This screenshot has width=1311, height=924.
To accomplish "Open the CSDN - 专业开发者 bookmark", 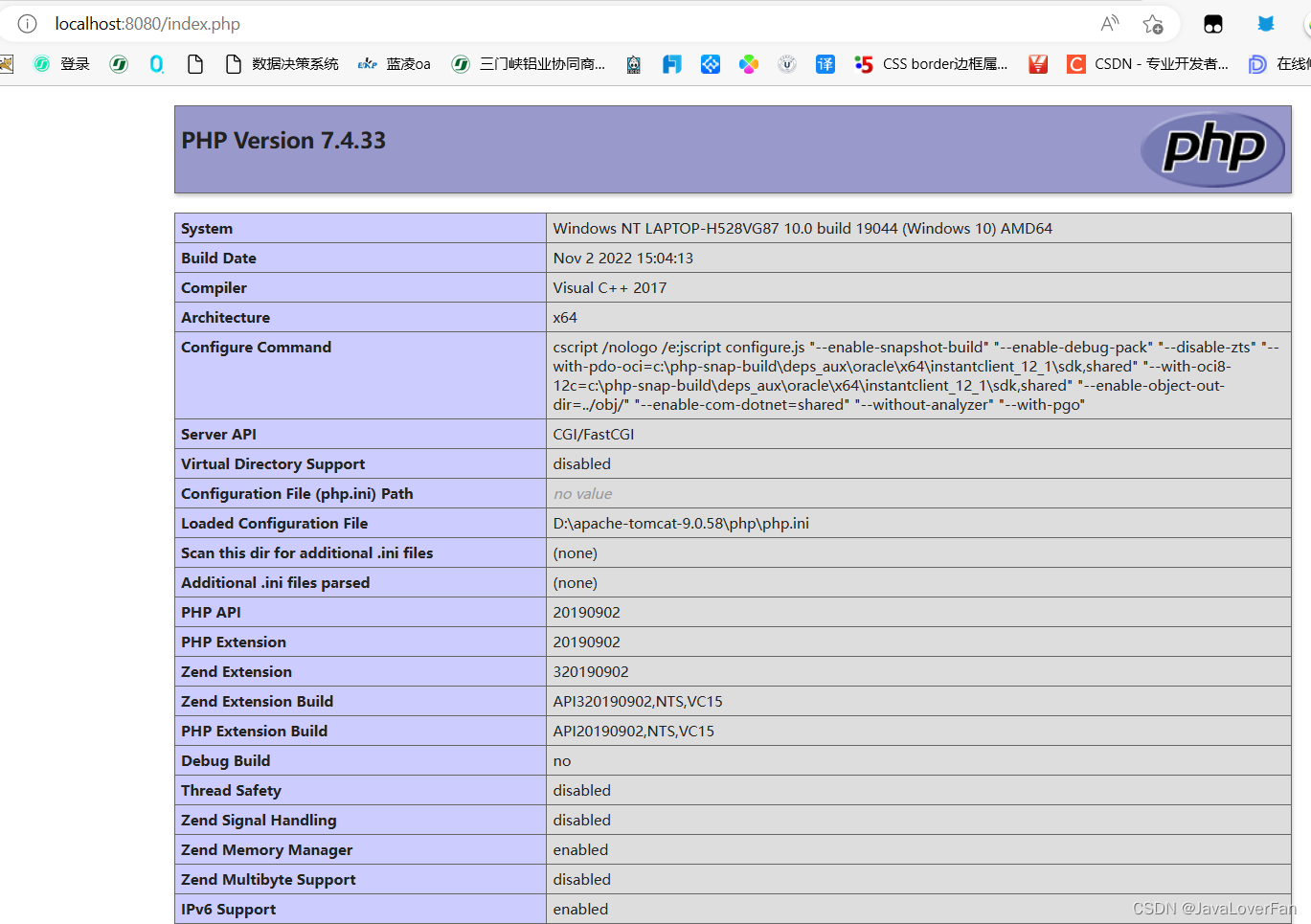I will [1147, 64].
